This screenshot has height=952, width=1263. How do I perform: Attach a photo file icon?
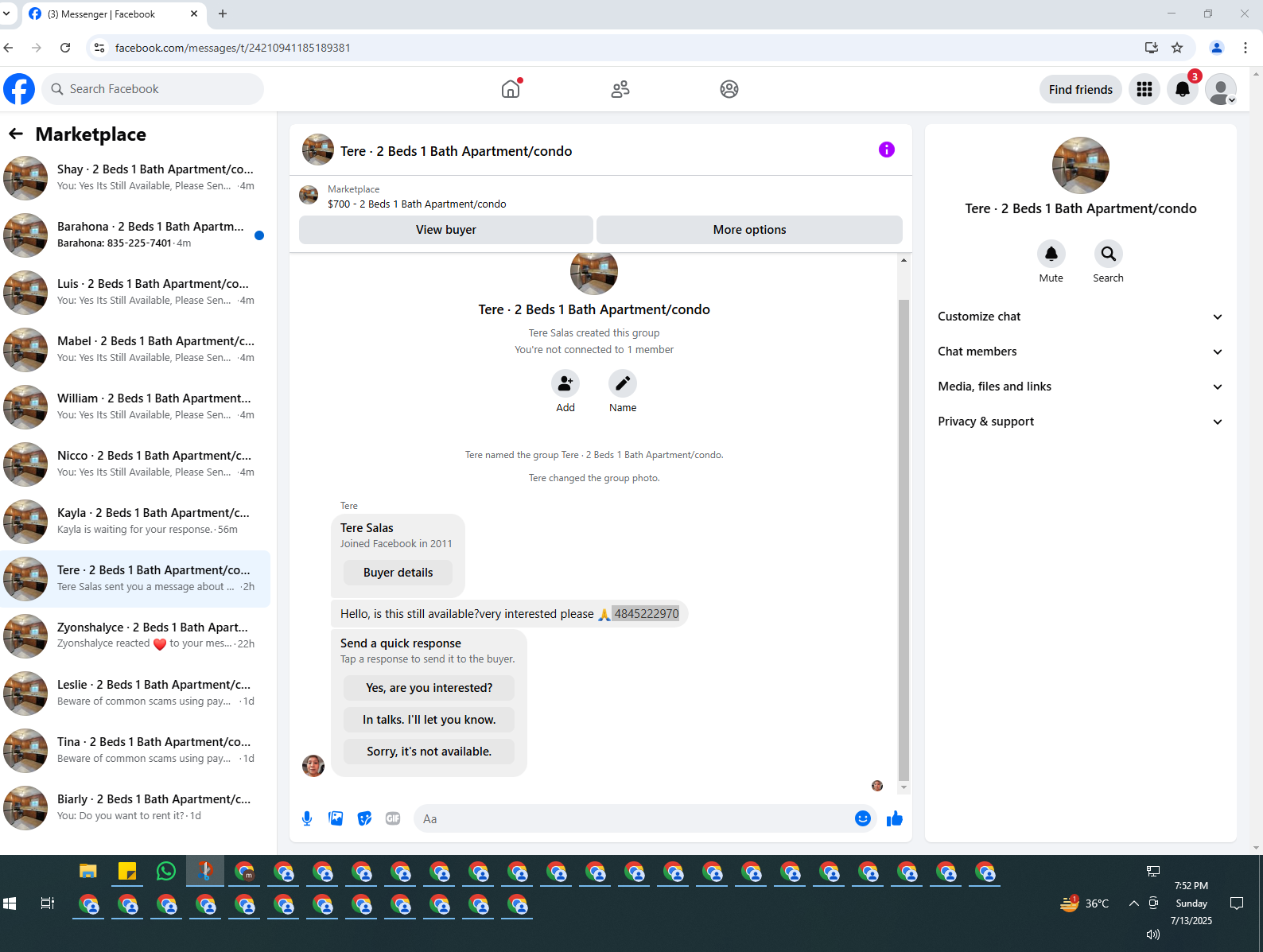(336, 818)
